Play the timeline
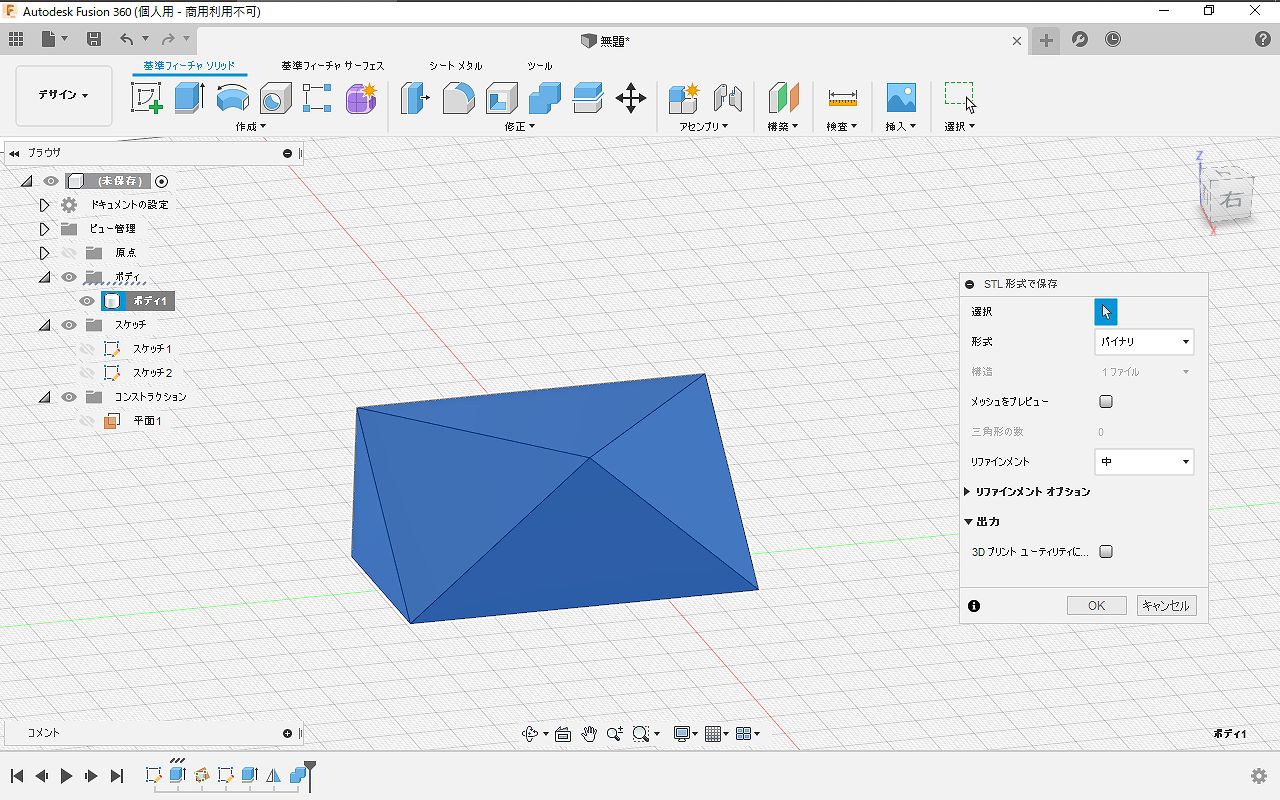Image resolution: width=1280 pixels, height=800 pixels. click(x=67, y=776)
